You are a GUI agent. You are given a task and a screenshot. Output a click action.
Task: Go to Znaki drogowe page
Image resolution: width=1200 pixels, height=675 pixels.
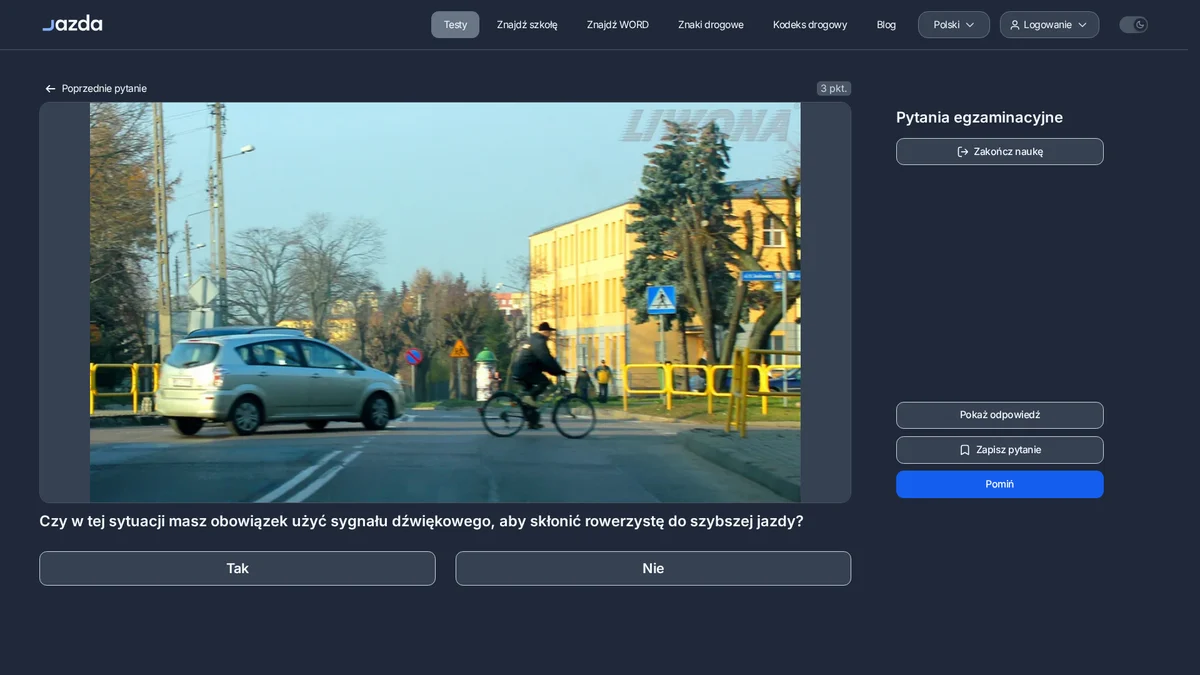coord(711,25)
